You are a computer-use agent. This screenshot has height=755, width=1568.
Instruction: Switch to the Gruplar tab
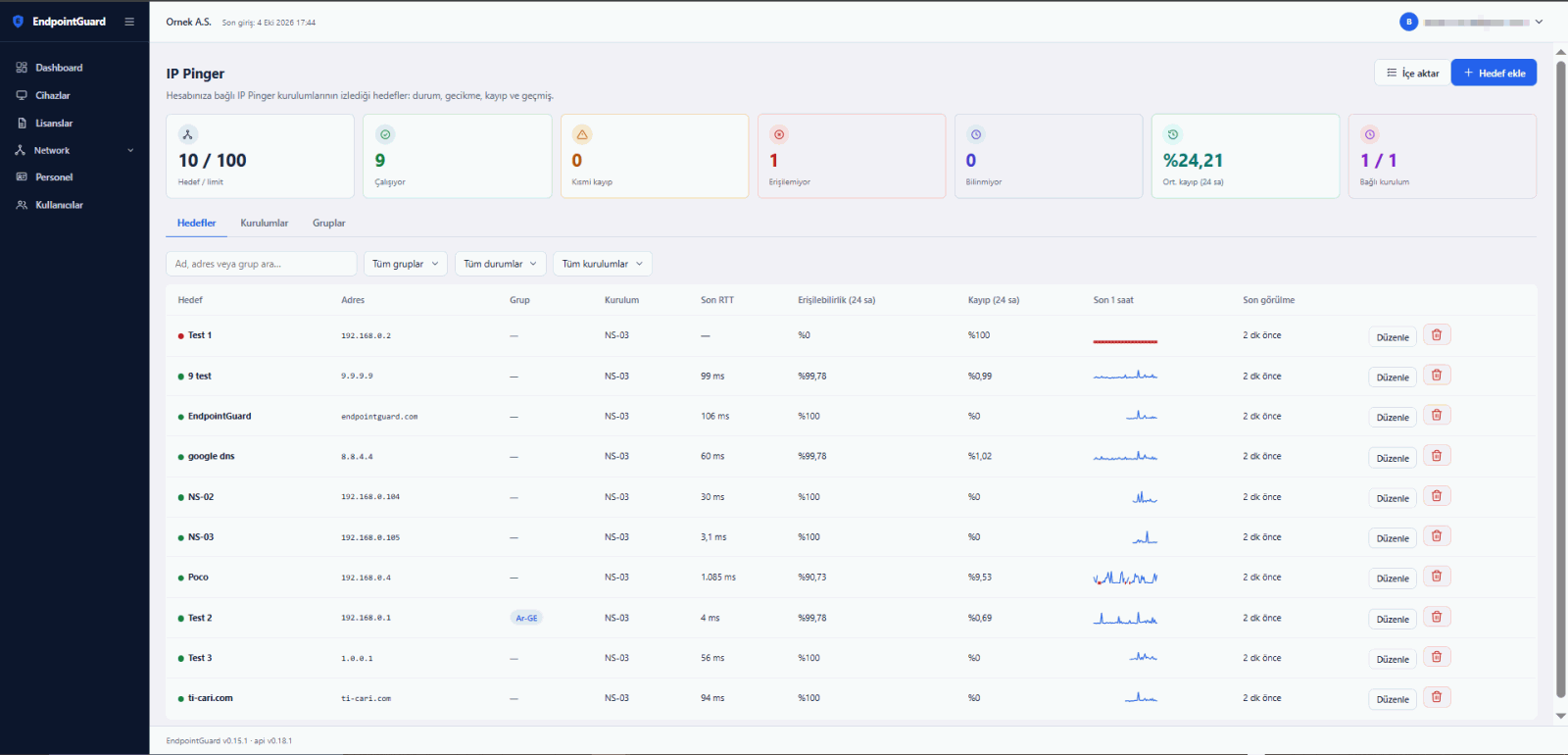[328, 224]
